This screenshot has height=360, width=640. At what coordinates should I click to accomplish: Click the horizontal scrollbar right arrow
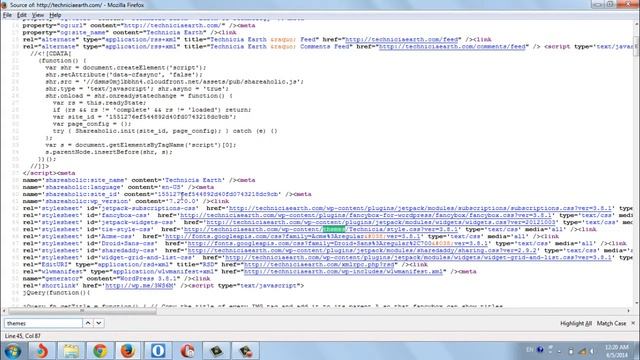tap(629, 311)
